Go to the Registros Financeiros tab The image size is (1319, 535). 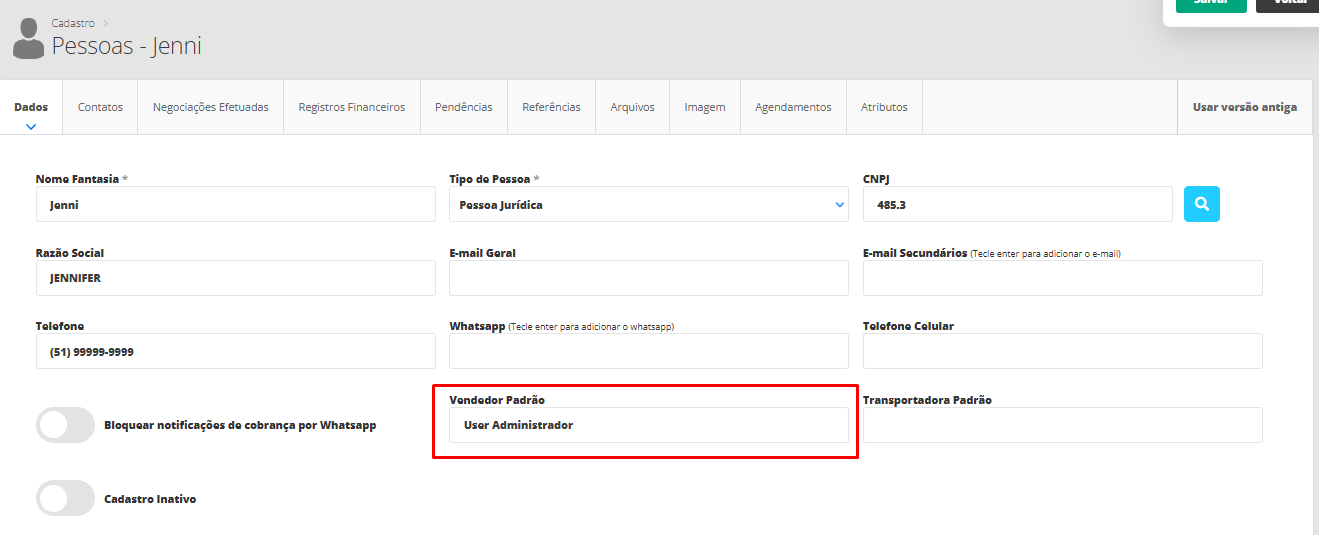(351, 107)
